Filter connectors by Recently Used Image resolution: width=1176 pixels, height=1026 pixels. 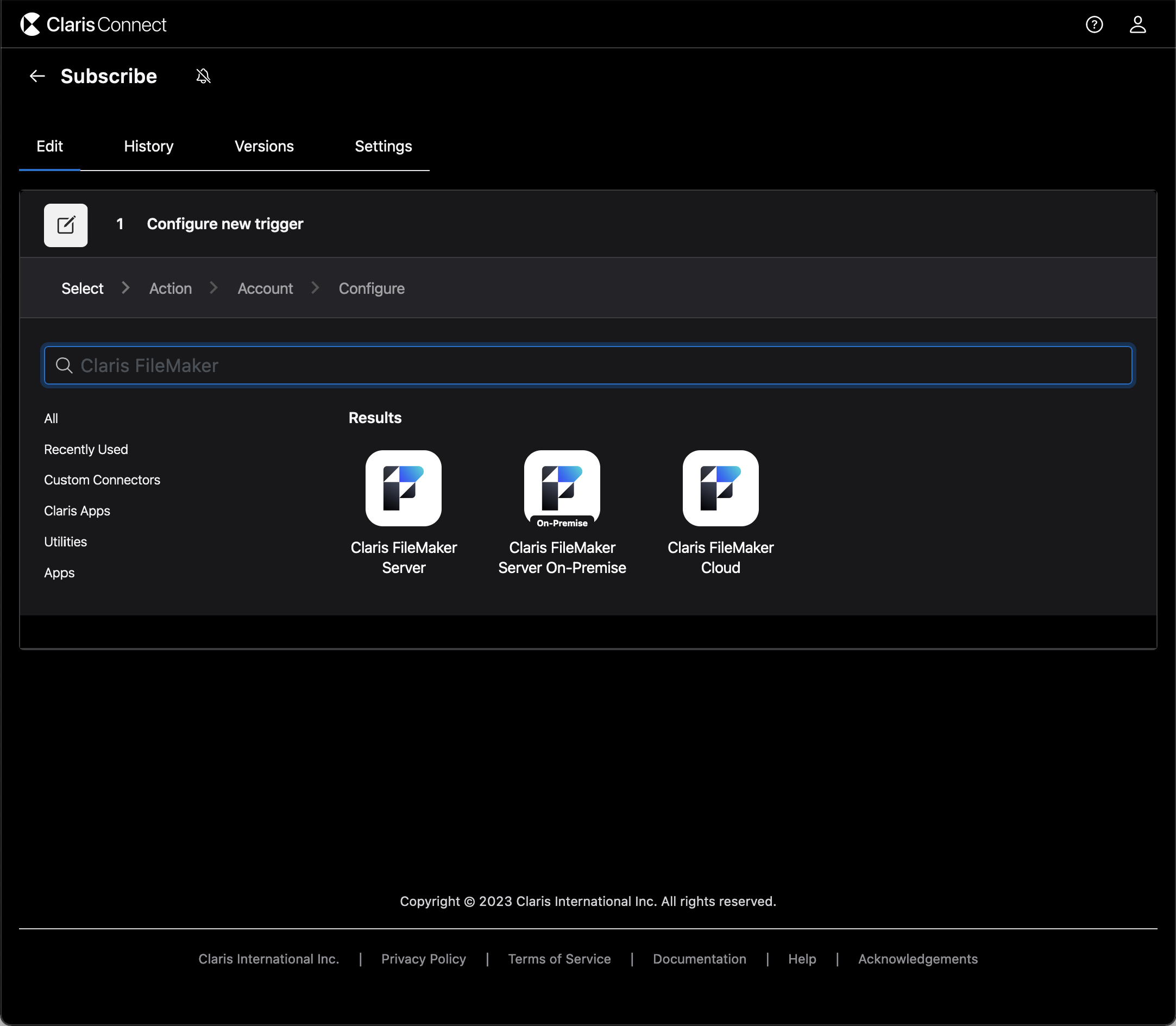click(x=86, y=449)
